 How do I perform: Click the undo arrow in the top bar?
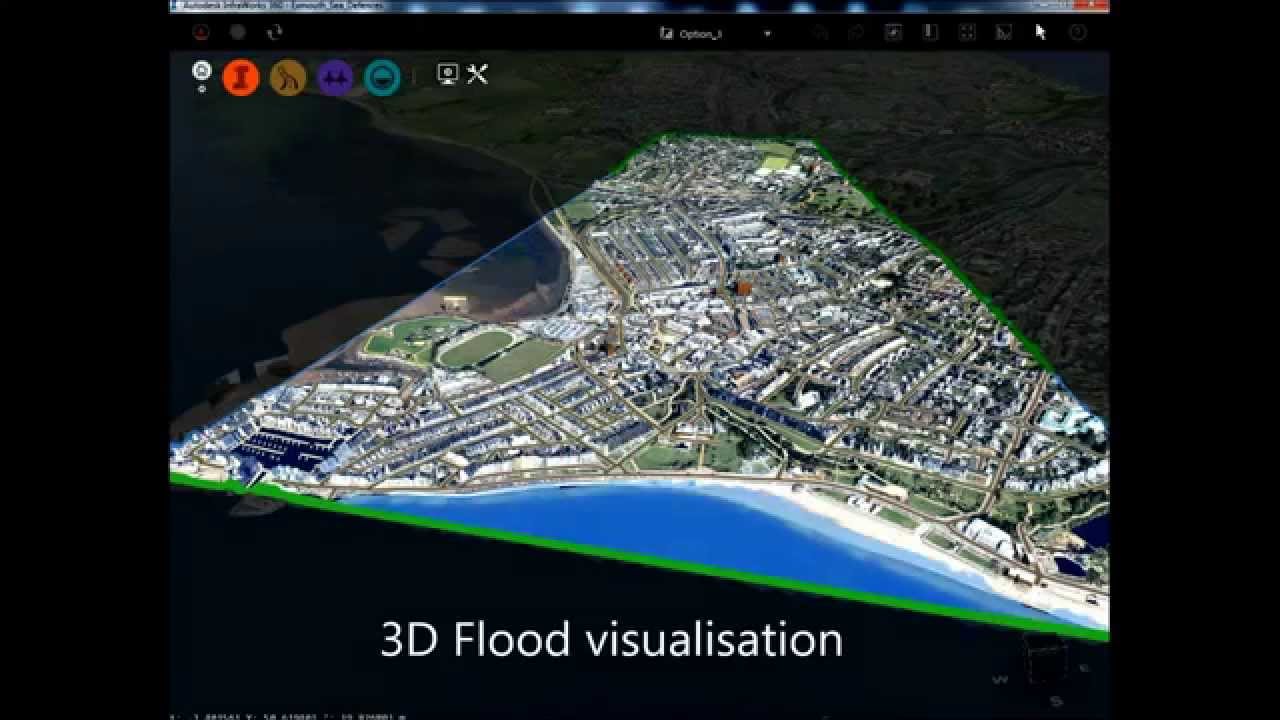point(821,33)
